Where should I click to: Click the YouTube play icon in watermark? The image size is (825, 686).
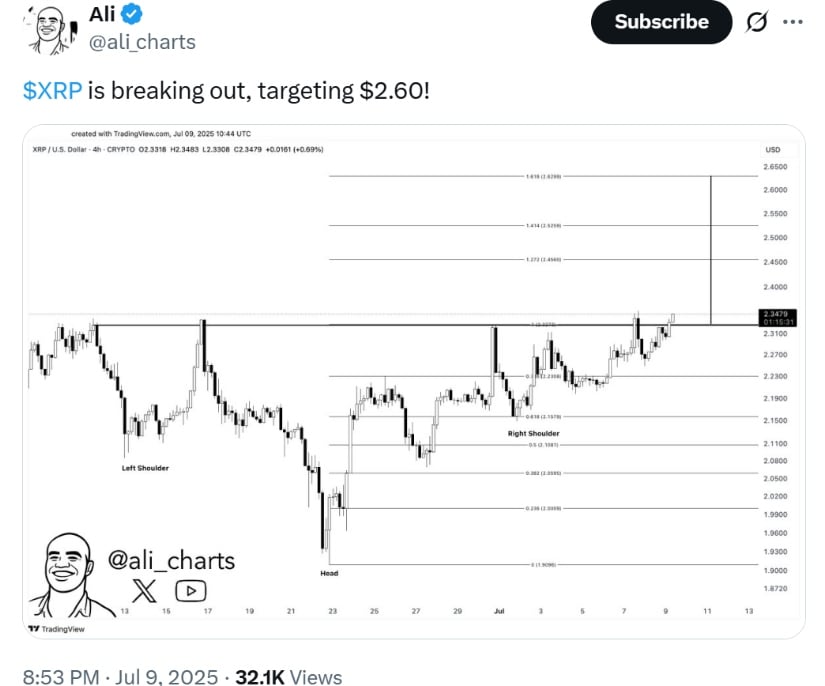point(190,591)
